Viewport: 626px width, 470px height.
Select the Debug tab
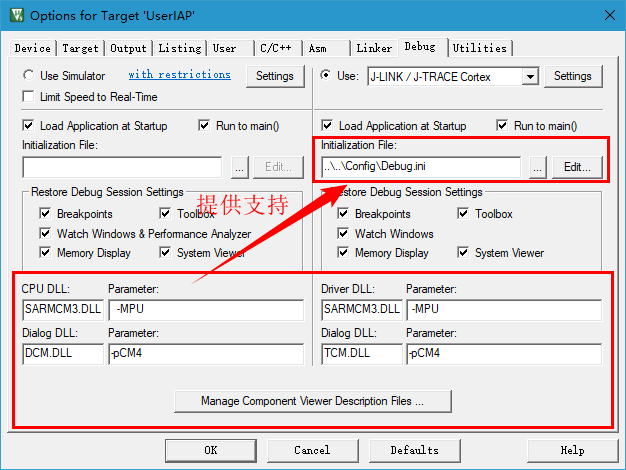(x=422, y=47)
